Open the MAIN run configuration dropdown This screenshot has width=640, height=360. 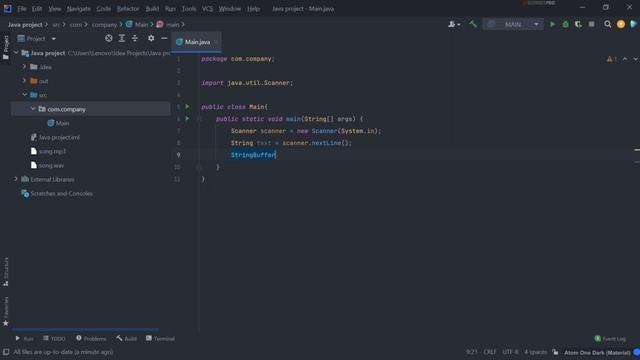pos(513,24)
